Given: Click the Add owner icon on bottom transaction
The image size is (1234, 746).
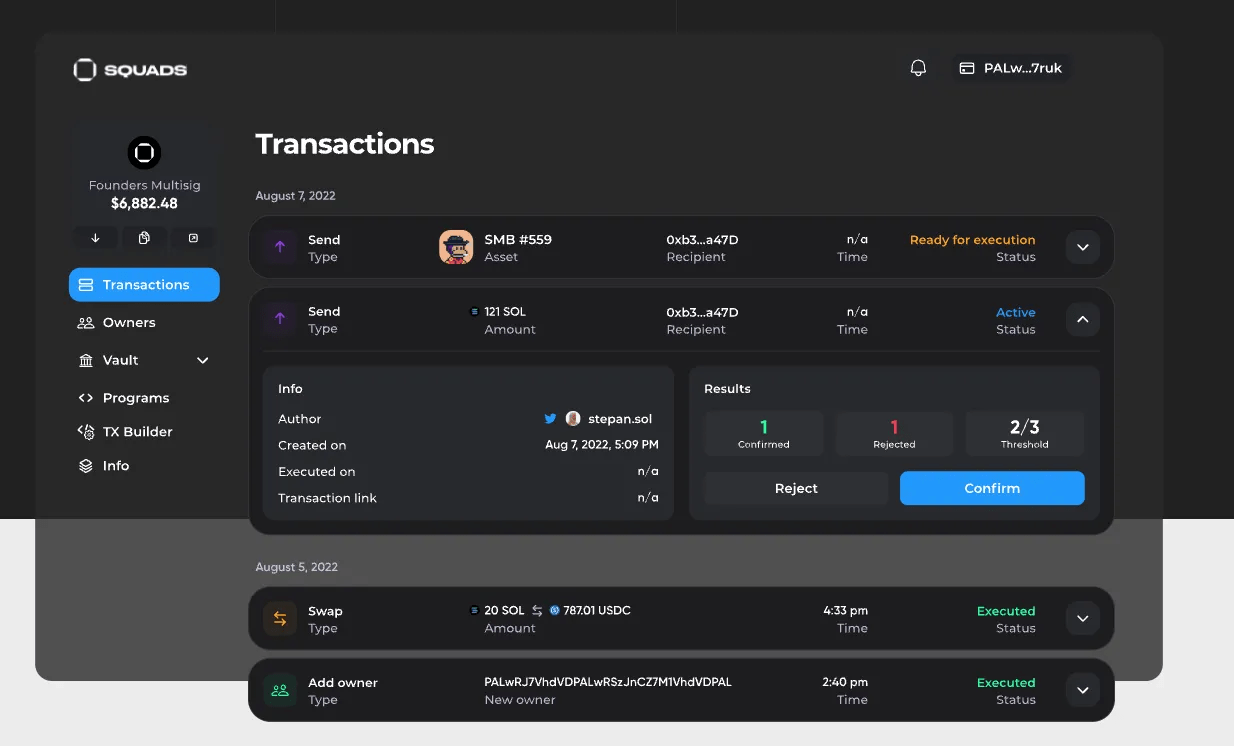Looking at the screenshot, I should 279,690.
